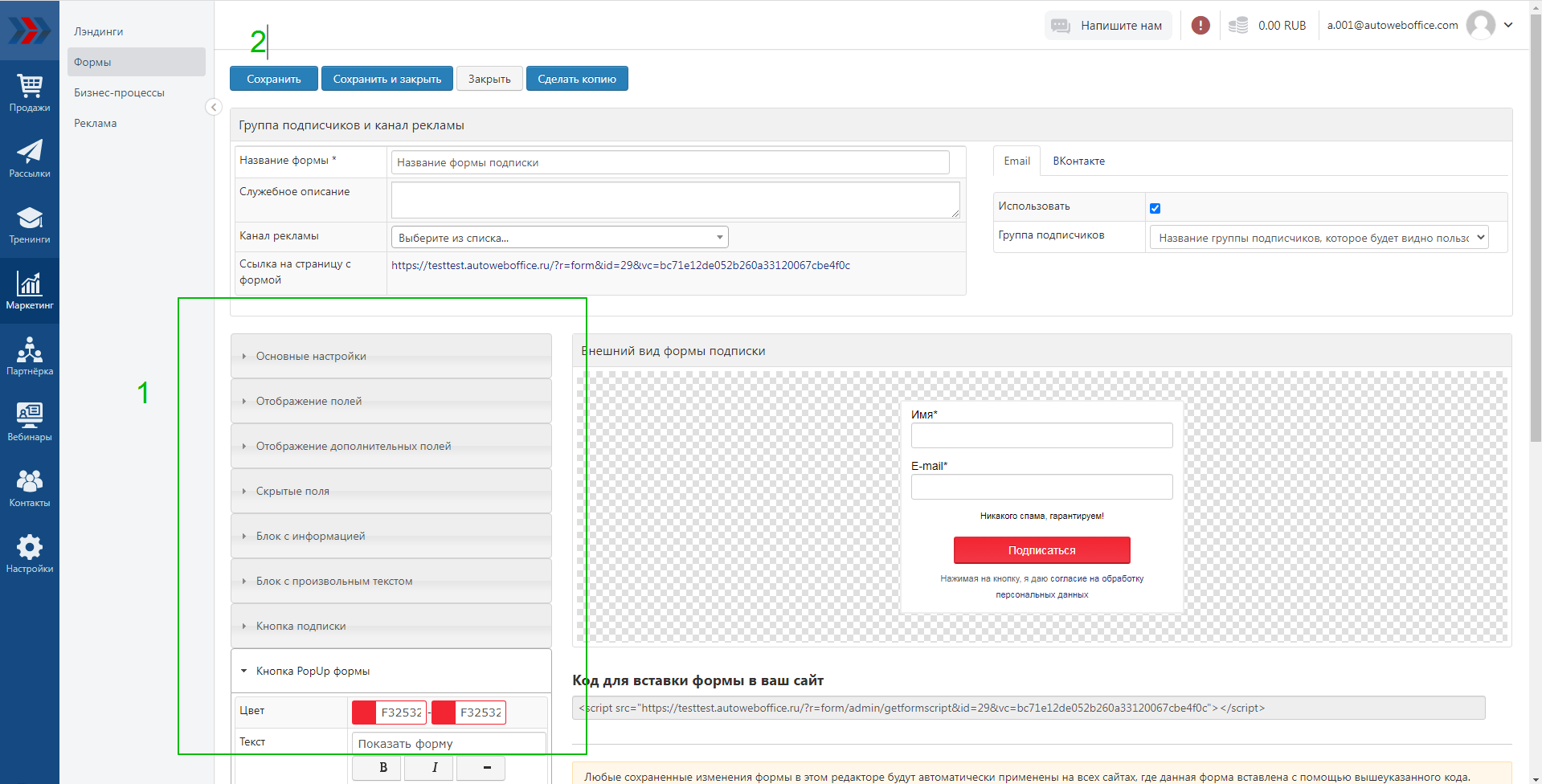Click the Название формы input field

669,162
